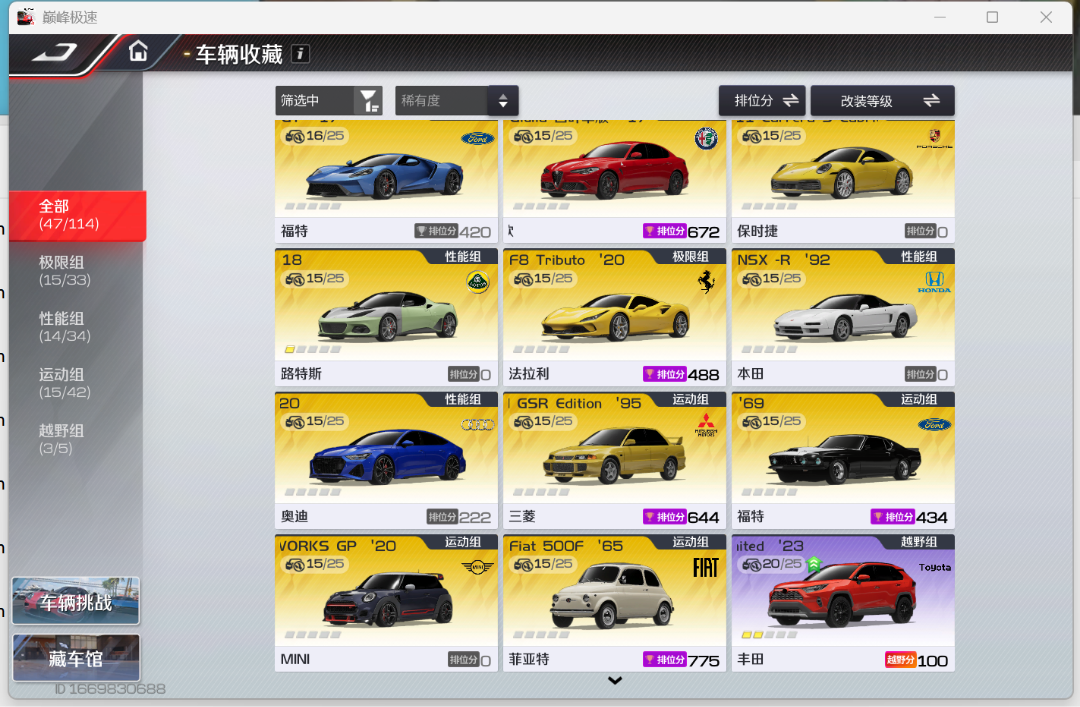The width and height of the screenshot is (1080, 707).
Task: Click the gray 排位分 222 badge on 奥迪 card
Action: (x=442, y=517)
